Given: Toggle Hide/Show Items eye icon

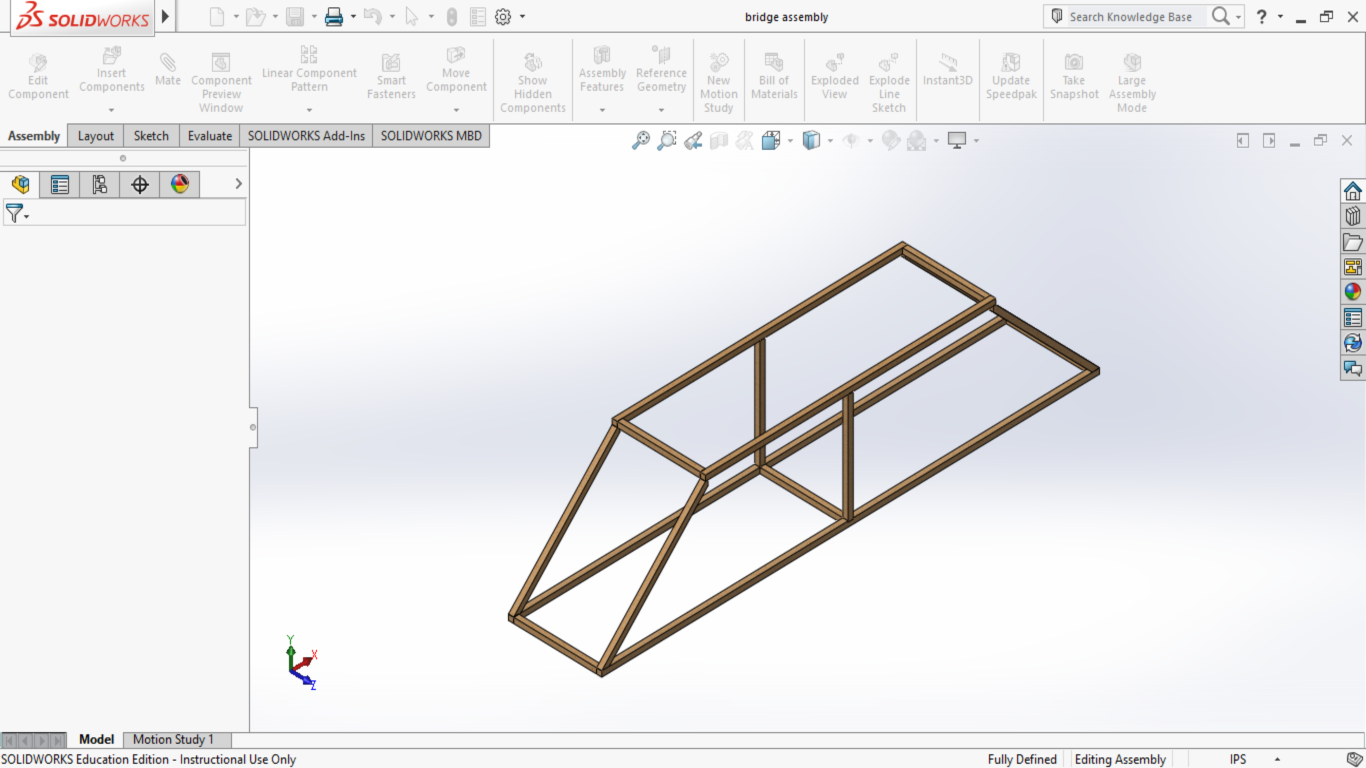Looking at the screenshot, I should 851,141.
